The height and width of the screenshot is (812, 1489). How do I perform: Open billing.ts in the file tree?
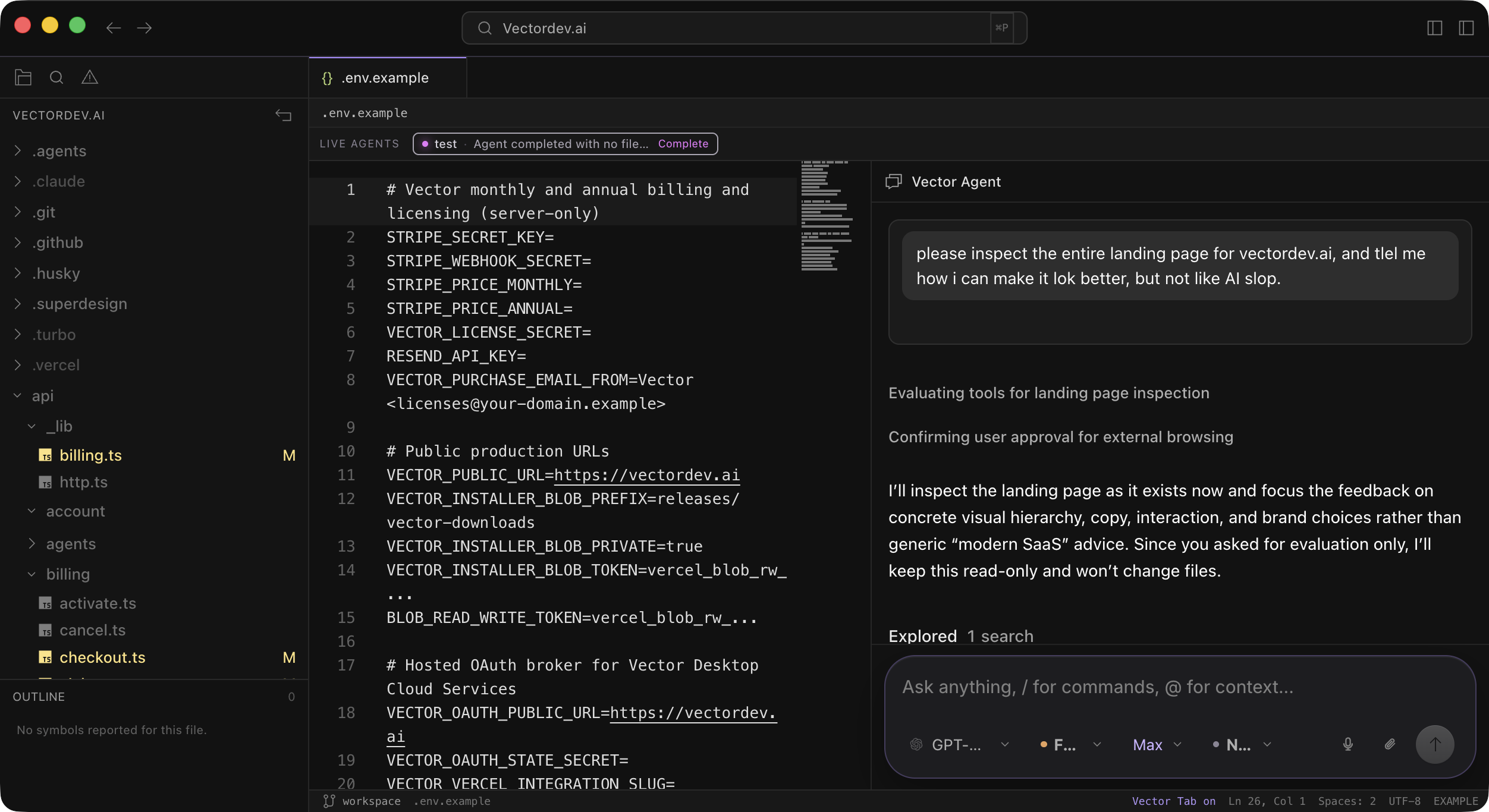point(90,455)
